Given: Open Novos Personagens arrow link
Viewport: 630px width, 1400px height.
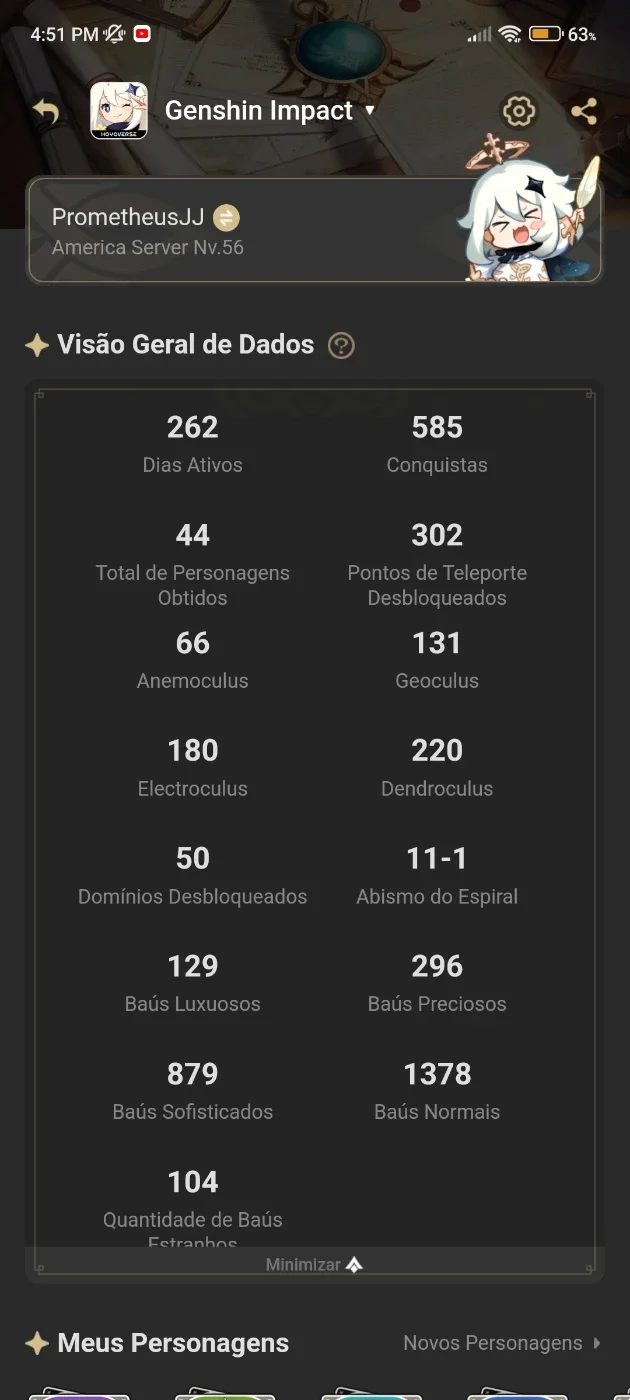Looking at the screenshot, I should pyautogui.click(x=503, y=1343).
